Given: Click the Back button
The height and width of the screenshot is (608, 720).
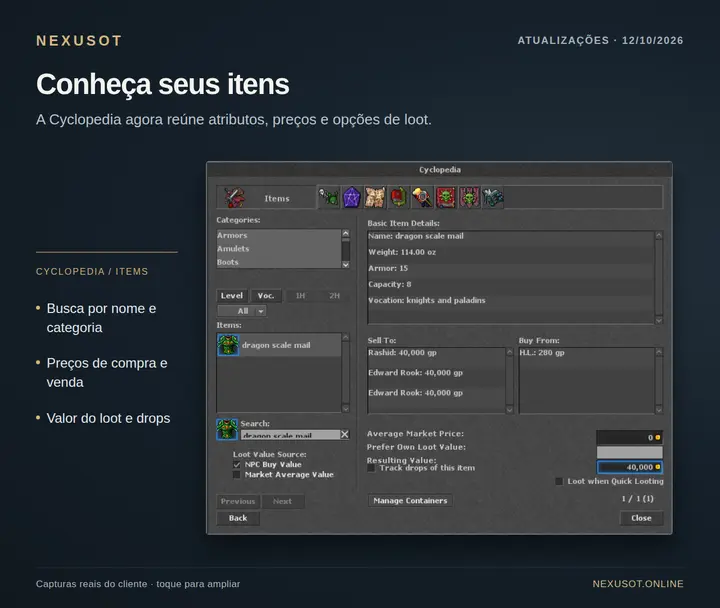Looking at the screenshot, I should pyautogui.click(x=238, y=518).
